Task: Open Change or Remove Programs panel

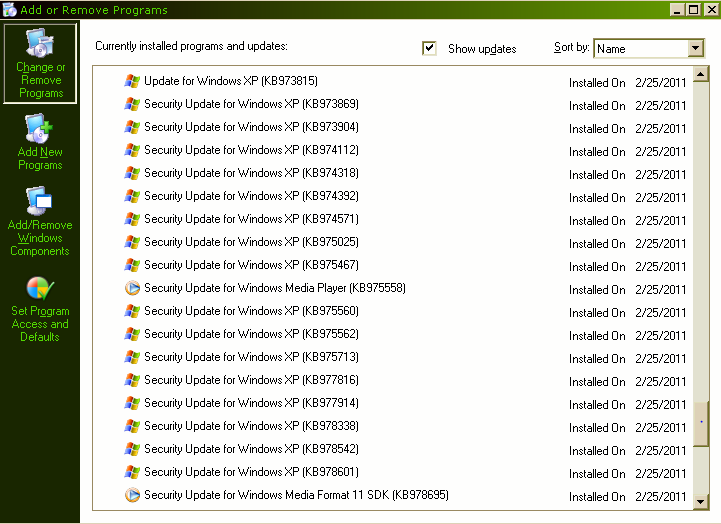Action: (x=40, y=63)
